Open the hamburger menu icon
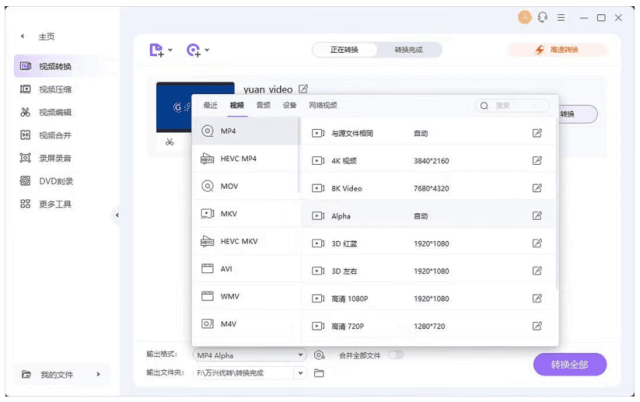 561,18
